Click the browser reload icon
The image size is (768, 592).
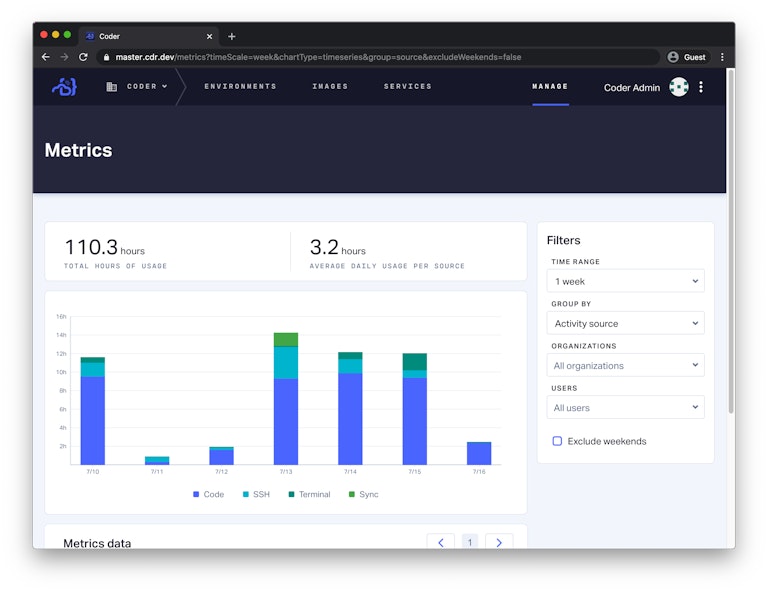[x=83, y=57]
